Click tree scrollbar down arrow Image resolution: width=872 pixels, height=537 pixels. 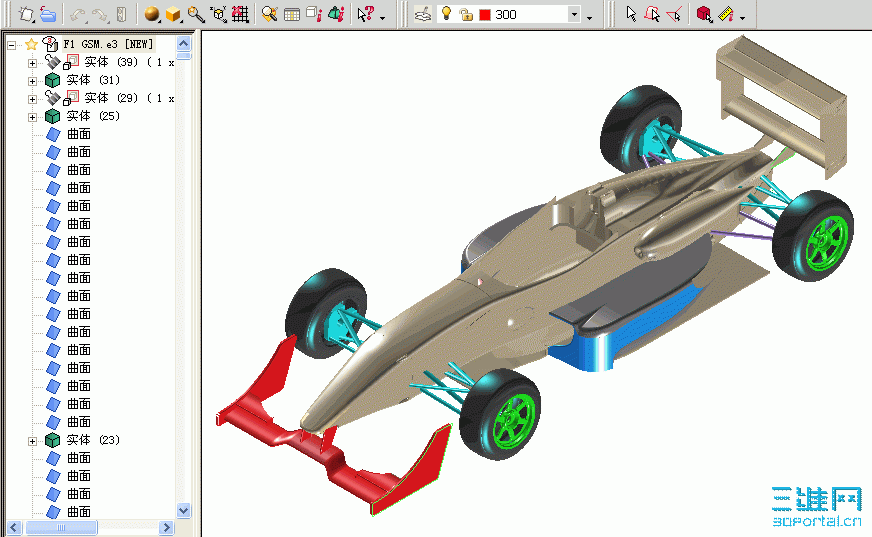tap(184, 510)
